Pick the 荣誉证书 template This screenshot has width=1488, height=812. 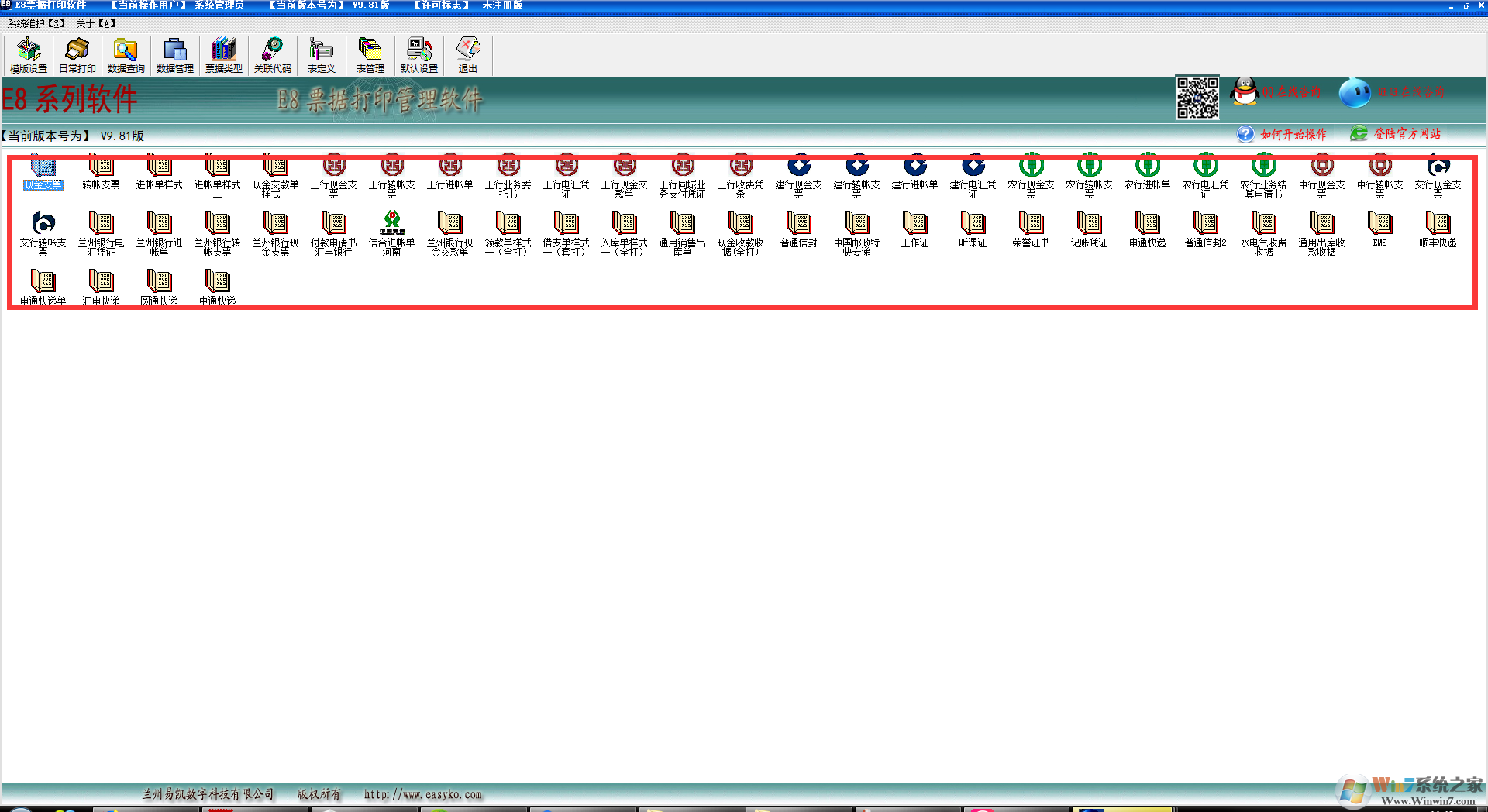click(x=1032, y=229)
